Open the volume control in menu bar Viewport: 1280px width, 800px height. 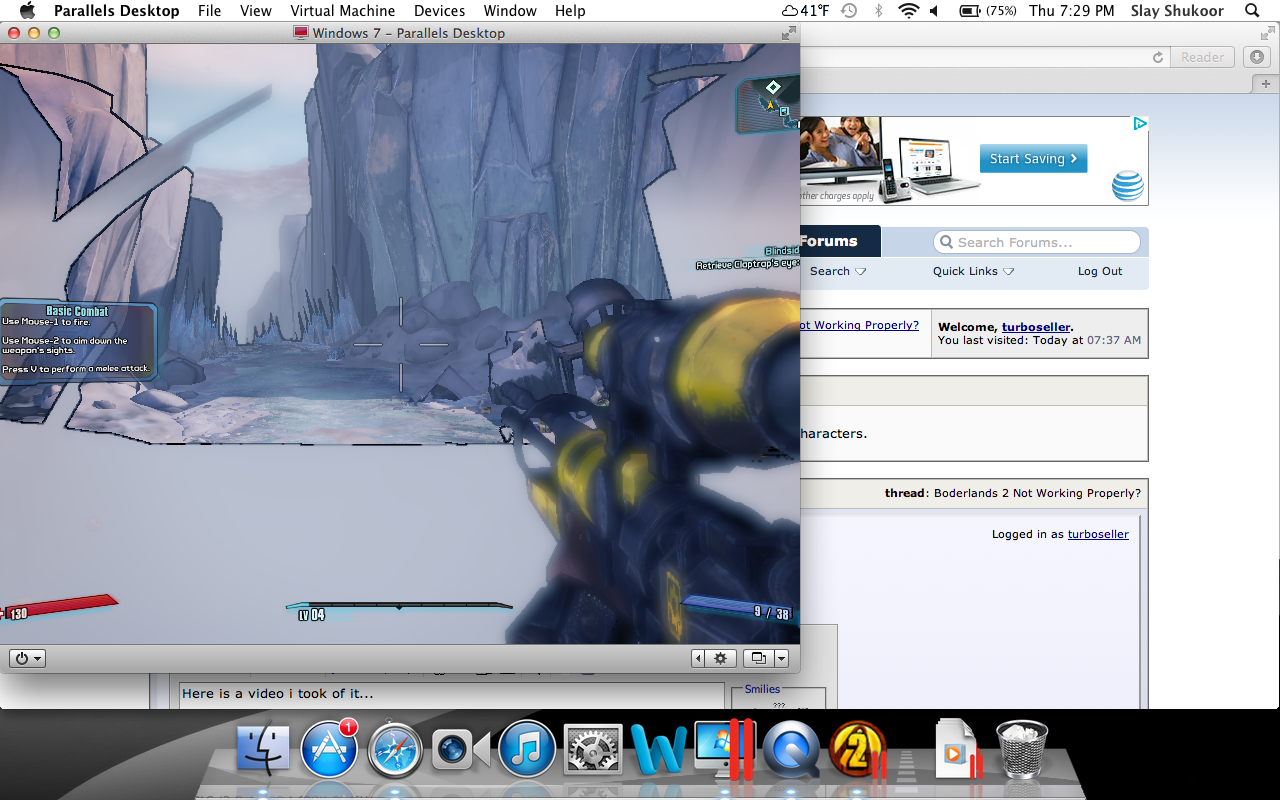pos(935,11)
